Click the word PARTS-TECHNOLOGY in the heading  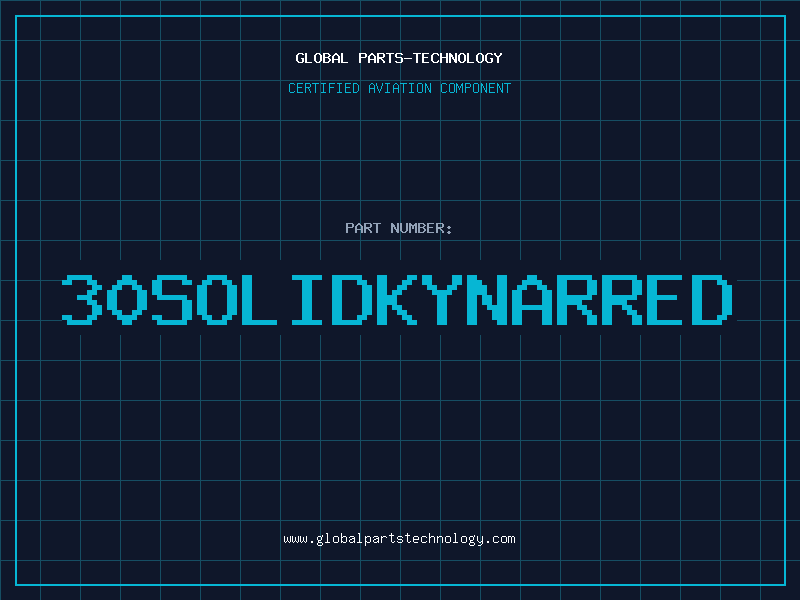pos(431,58)
